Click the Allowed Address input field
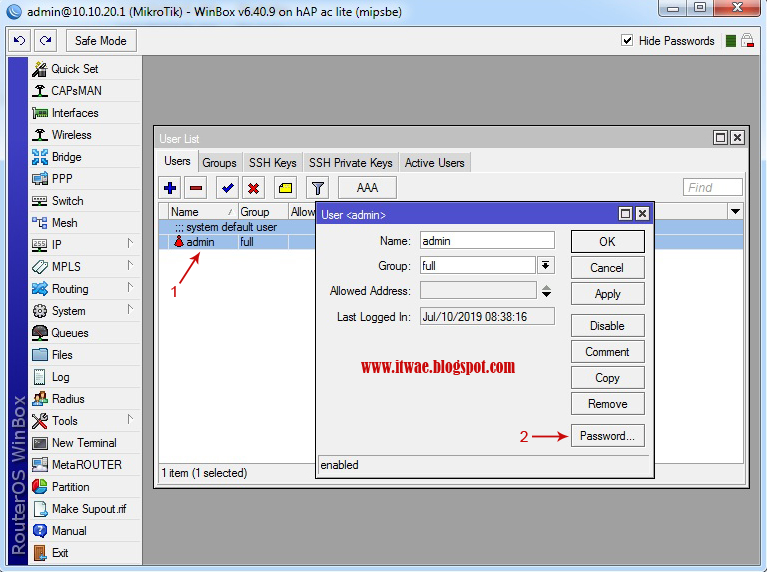767x572 pixels. (478, 290)
